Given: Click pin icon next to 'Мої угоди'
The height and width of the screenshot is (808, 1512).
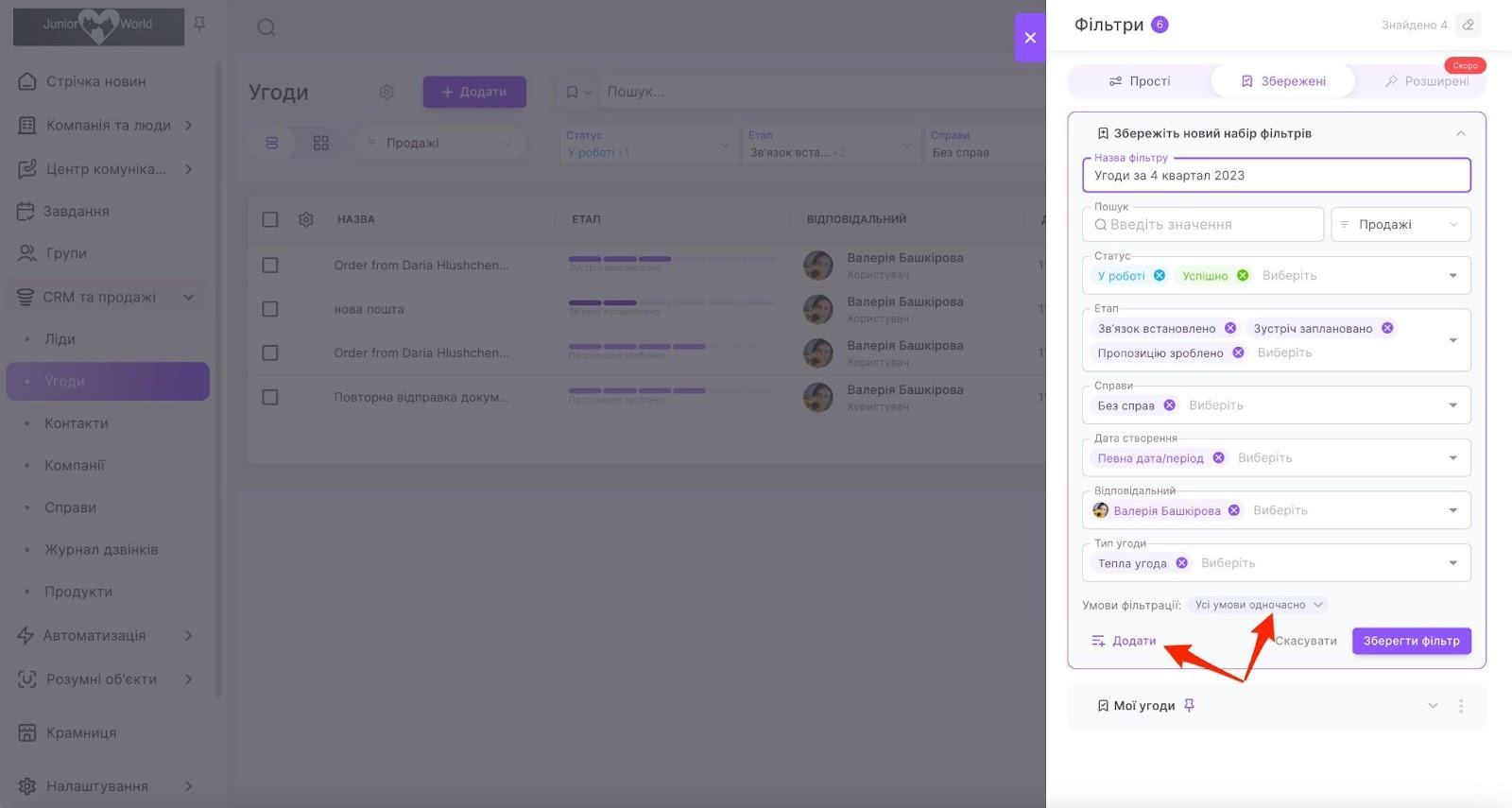Looking at the screenshot, I should click(x=1189, y=706).
